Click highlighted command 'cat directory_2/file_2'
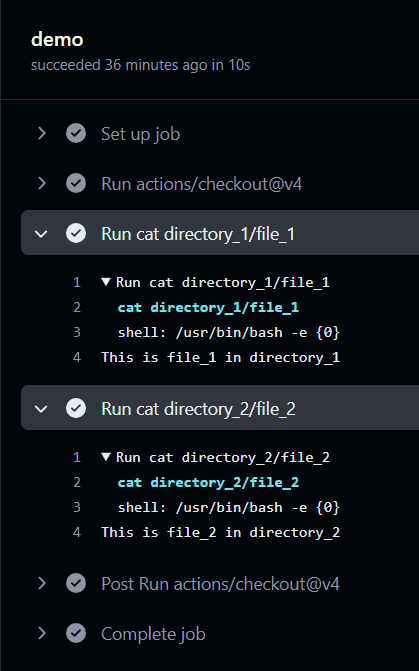The image size is (419, 671). 208,483
